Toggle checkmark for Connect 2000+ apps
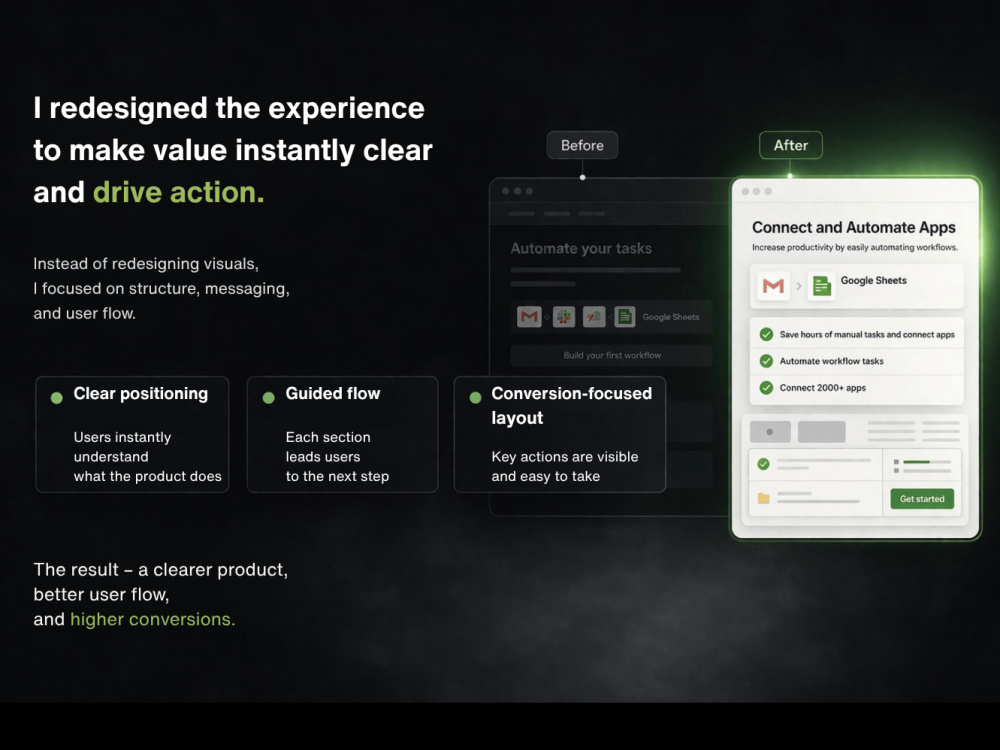 (x=766, y=387)
